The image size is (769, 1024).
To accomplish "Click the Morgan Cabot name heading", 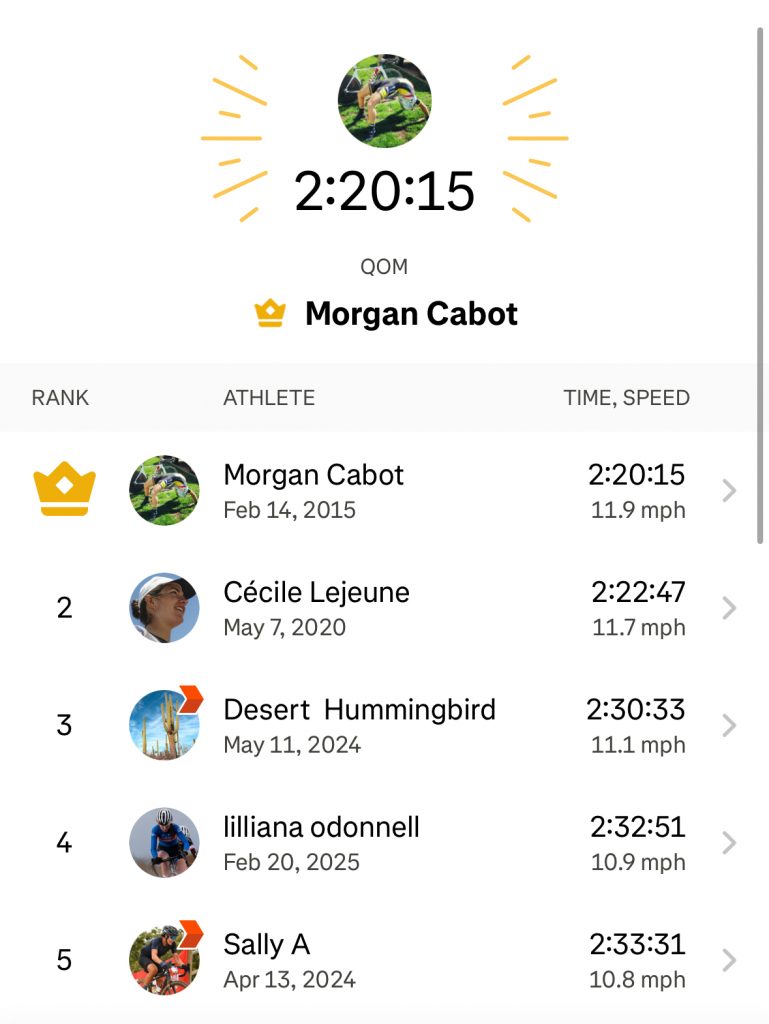I will (411, 314).
